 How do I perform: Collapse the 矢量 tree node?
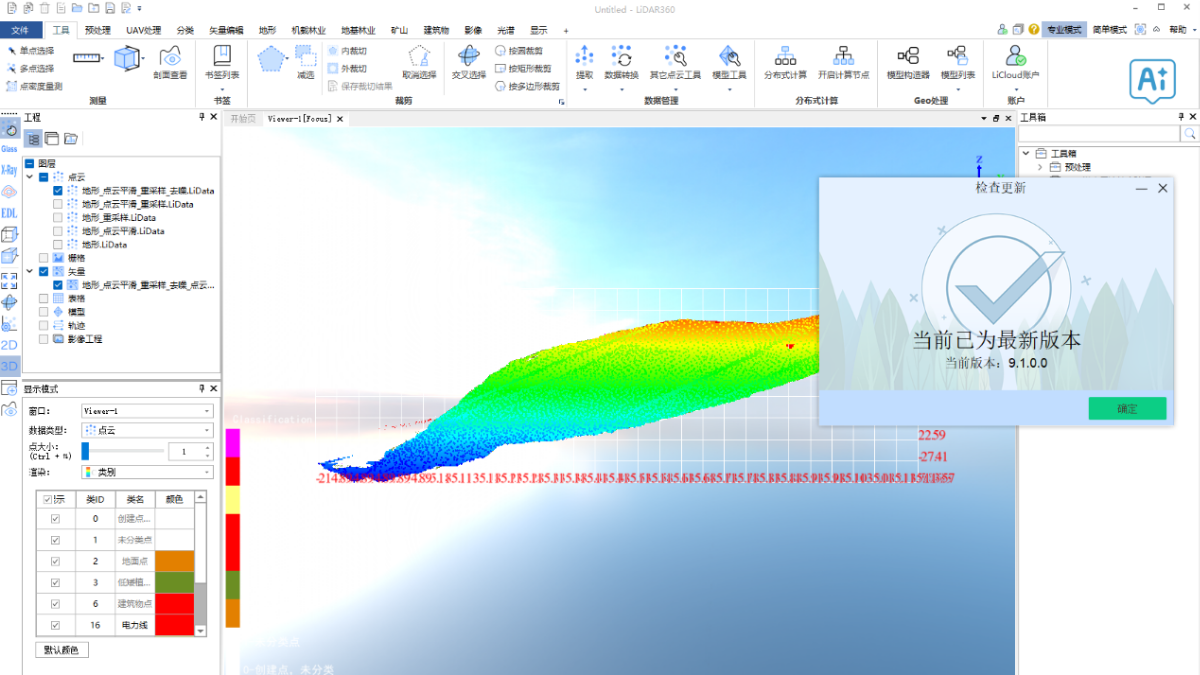click(30, 271)
